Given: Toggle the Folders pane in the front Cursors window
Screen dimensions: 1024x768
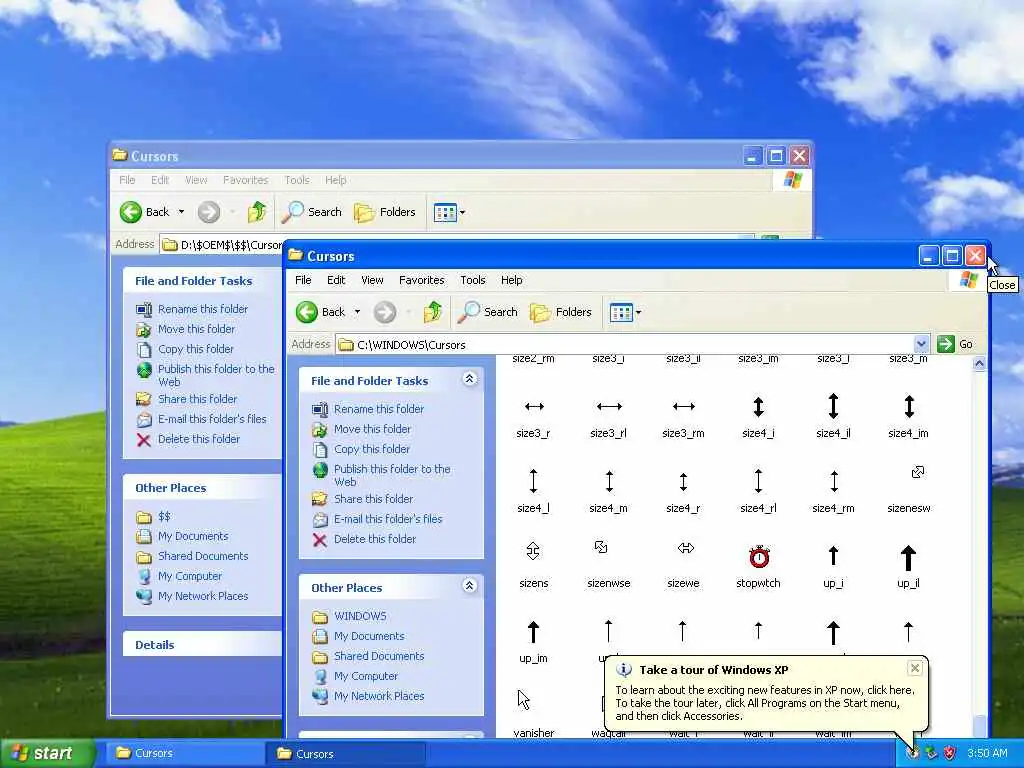Looking at the screenshot, I should (x=561, y=312).
